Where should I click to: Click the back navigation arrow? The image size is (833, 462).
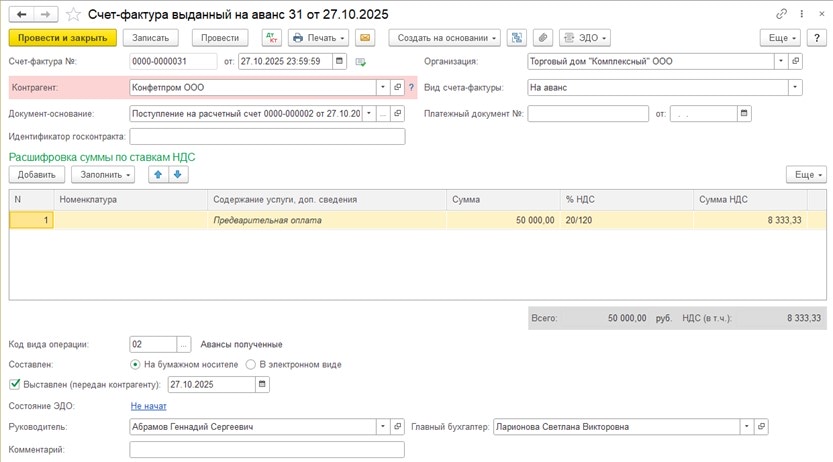(21, 15)
